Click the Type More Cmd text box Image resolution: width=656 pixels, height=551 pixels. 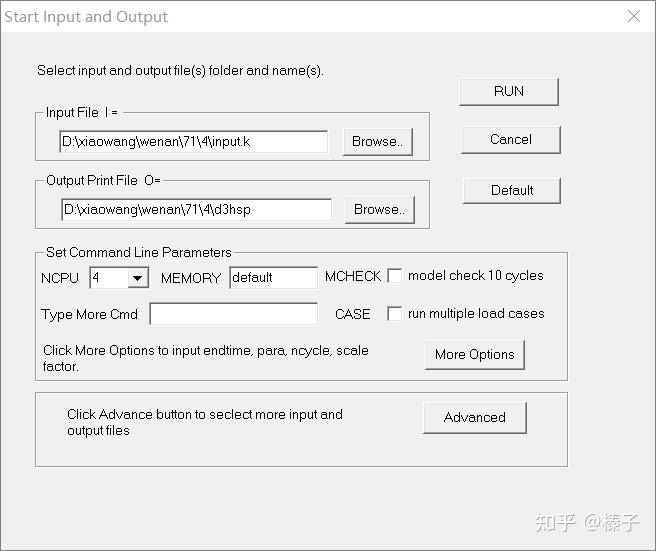233,314
